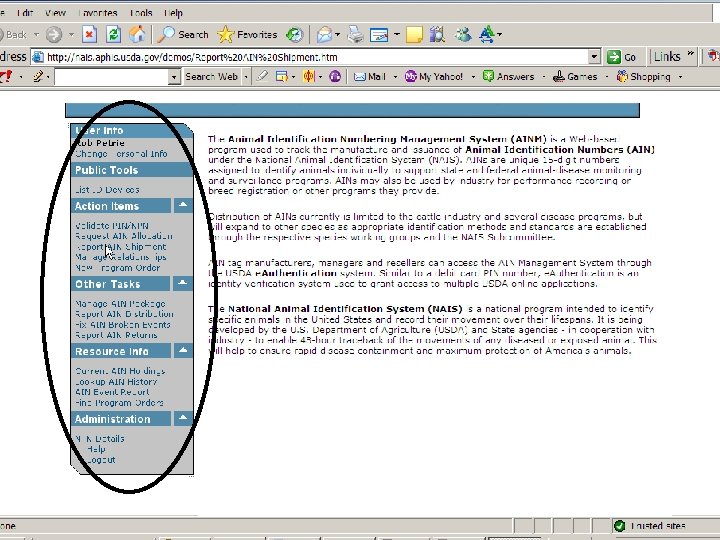
Task: Collapse the Action Items section arrow
Action: click(183, 205)
